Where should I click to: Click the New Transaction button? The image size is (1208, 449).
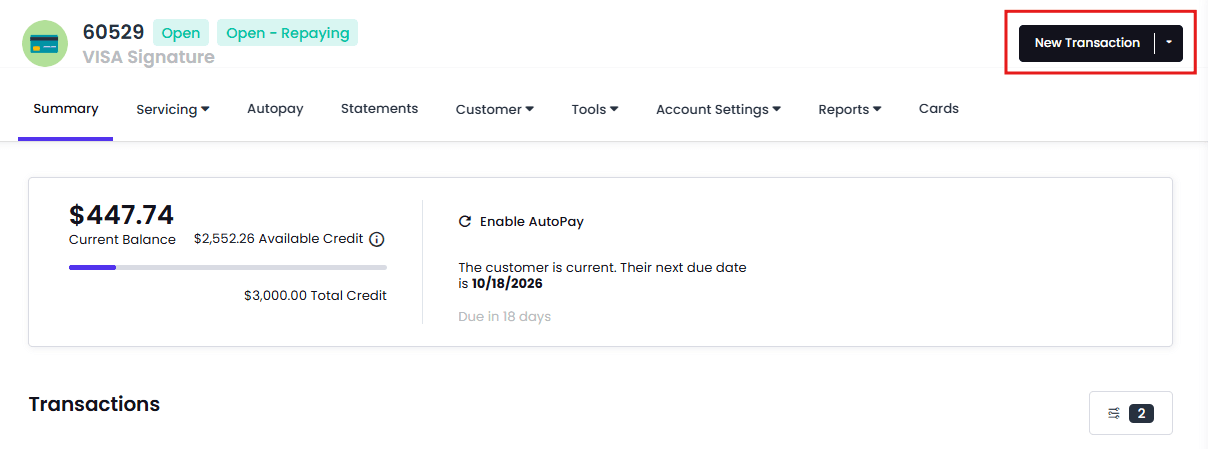(x=1087, y=43)
